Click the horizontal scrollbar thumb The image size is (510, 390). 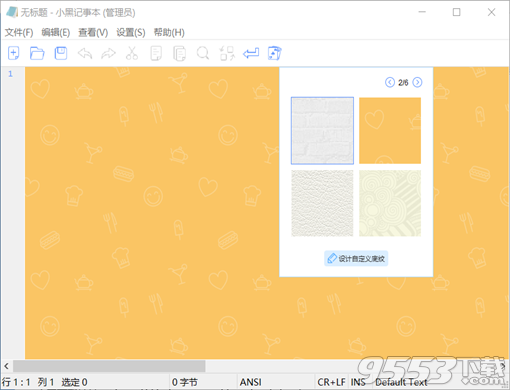(109, 366)
